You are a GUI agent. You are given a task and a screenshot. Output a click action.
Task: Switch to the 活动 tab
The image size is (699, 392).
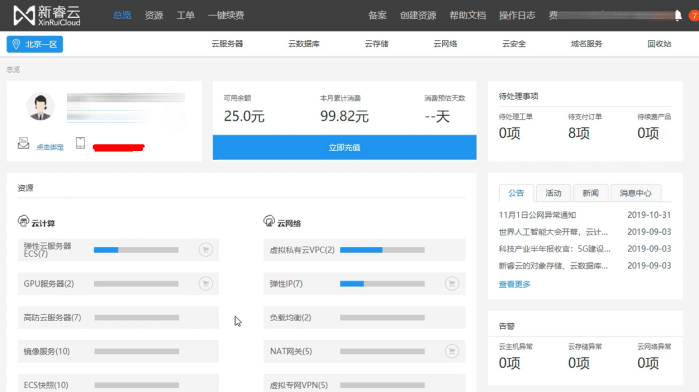553,193
